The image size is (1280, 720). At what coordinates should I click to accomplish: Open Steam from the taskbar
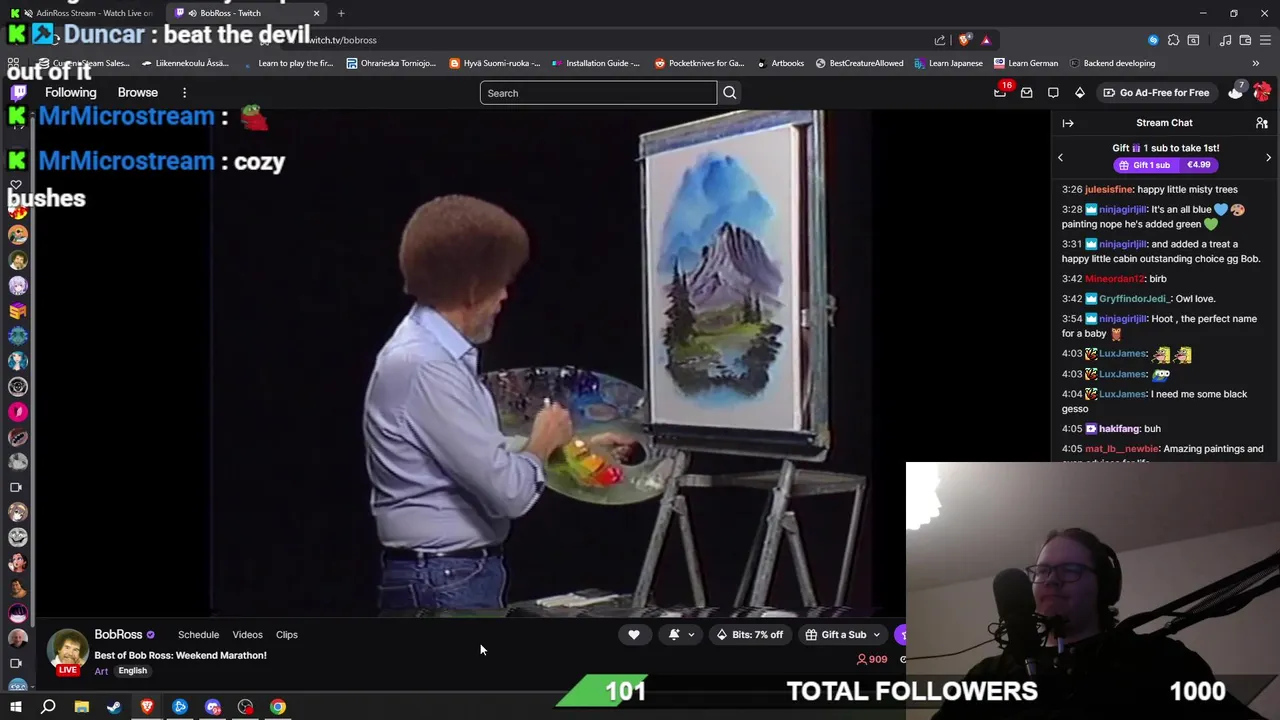114,707
